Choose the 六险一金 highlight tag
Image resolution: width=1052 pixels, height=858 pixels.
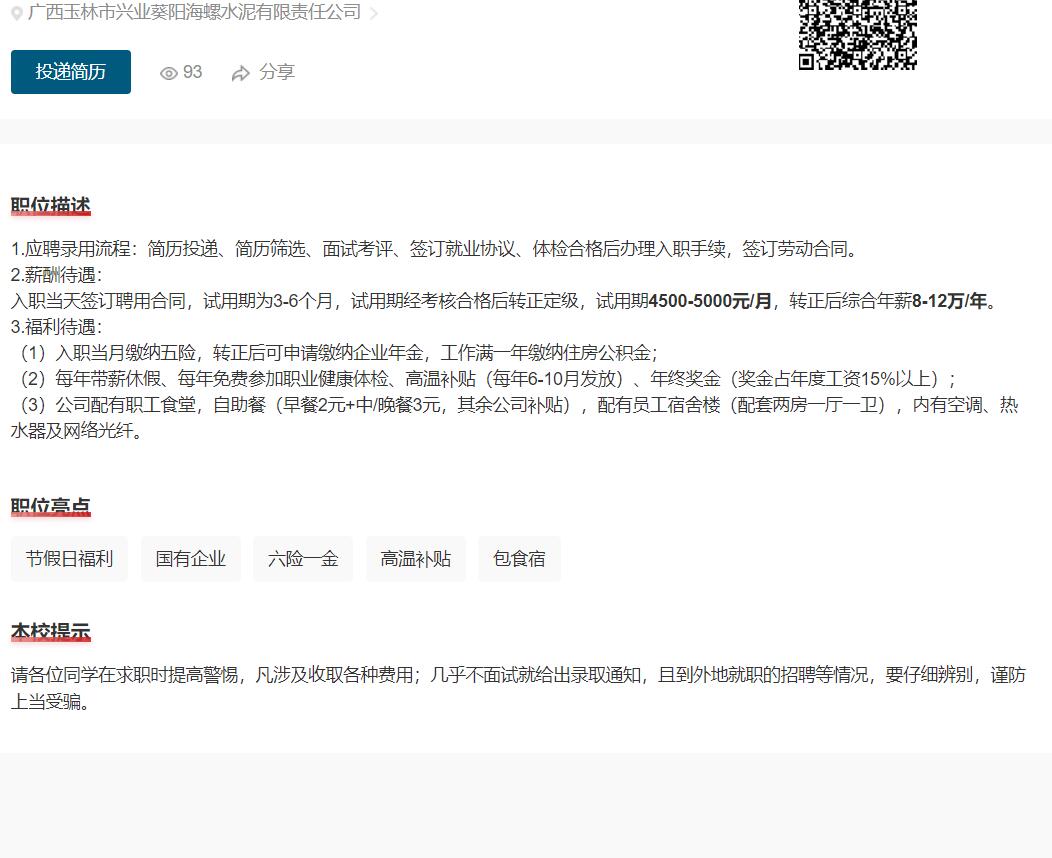[x=303, y=559]
